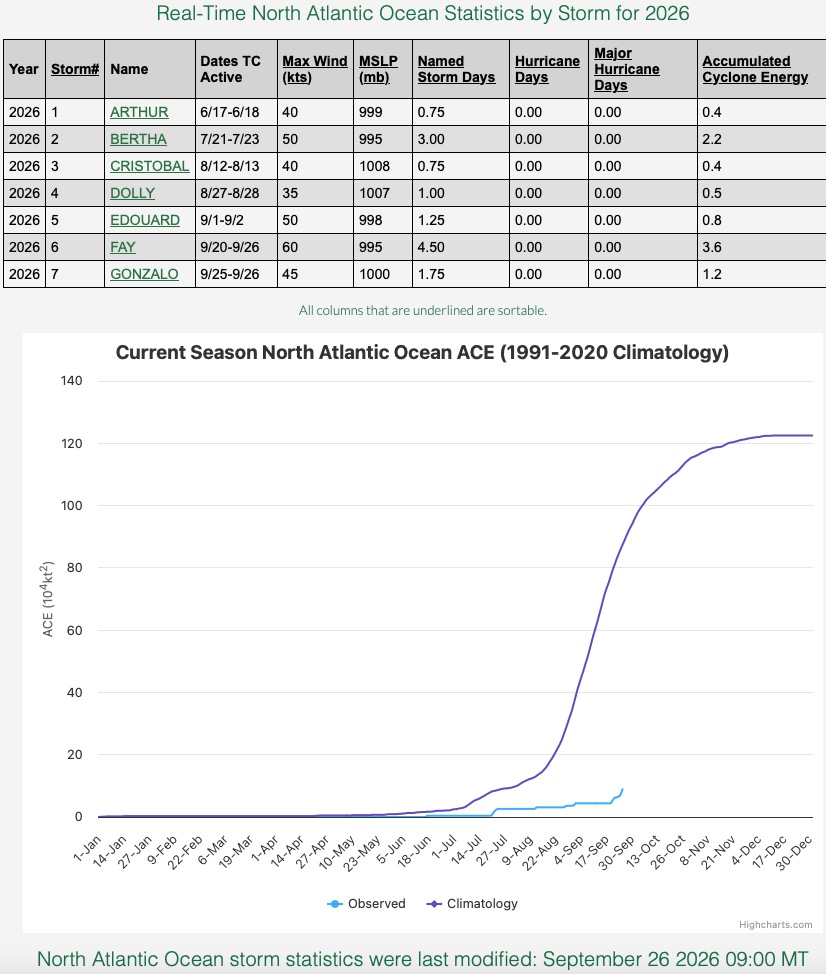Open the FAY storm link
The height and width of the screenshot is (974, 826).
[122, 247]
